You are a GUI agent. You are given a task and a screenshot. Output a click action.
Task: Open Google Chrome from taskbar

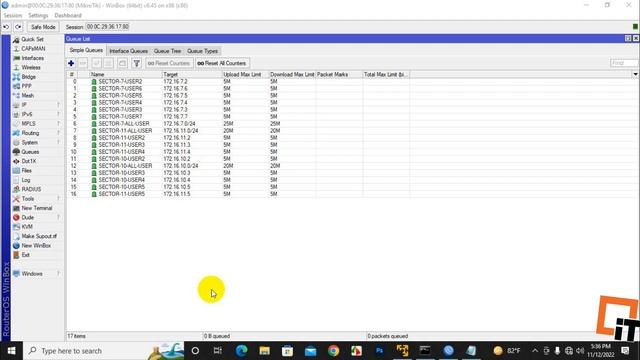click(333, 351)
